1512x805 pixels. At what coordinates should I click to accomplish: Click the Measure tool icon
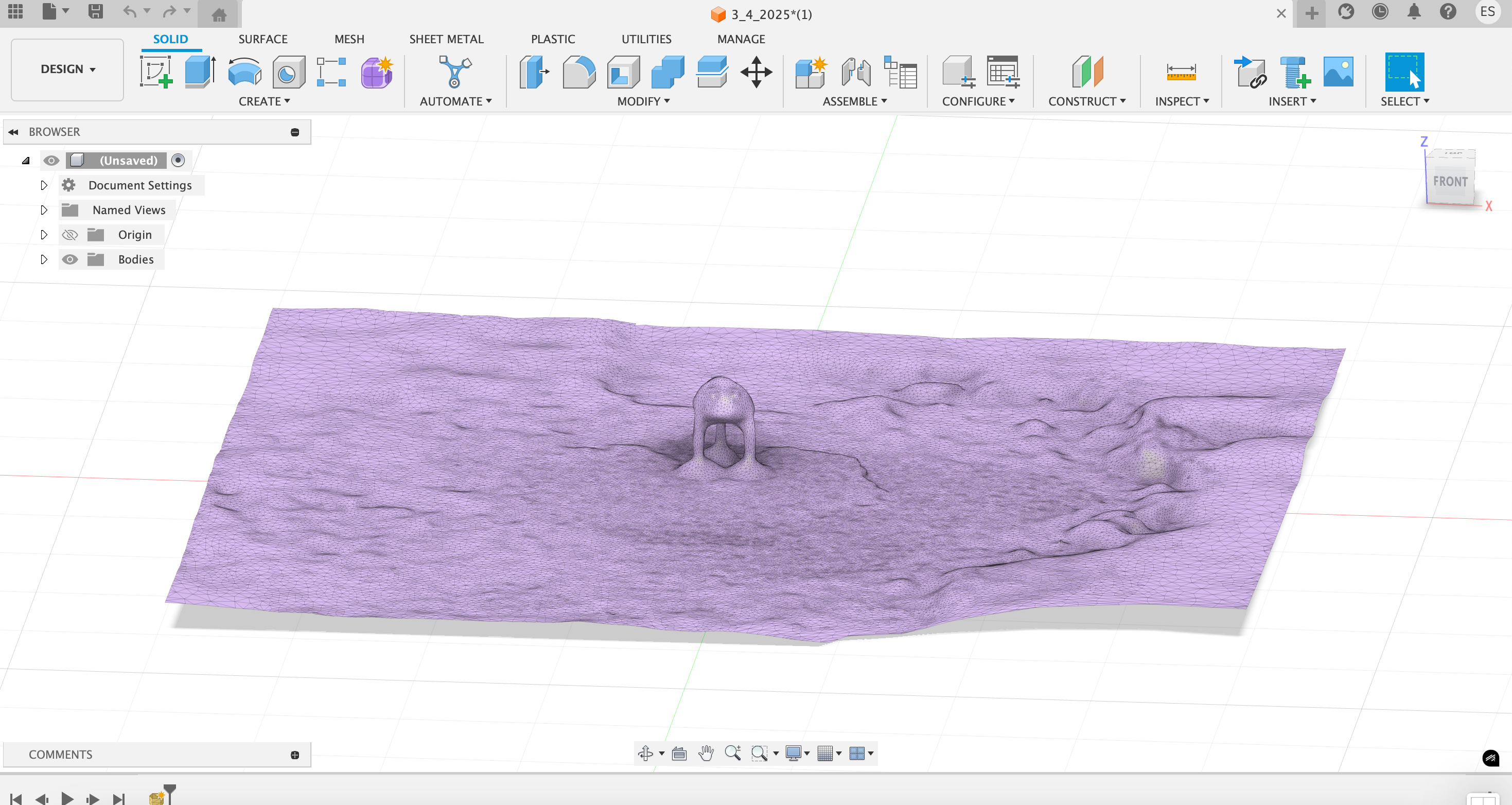pyautogui.click(x=1182, y=72)
